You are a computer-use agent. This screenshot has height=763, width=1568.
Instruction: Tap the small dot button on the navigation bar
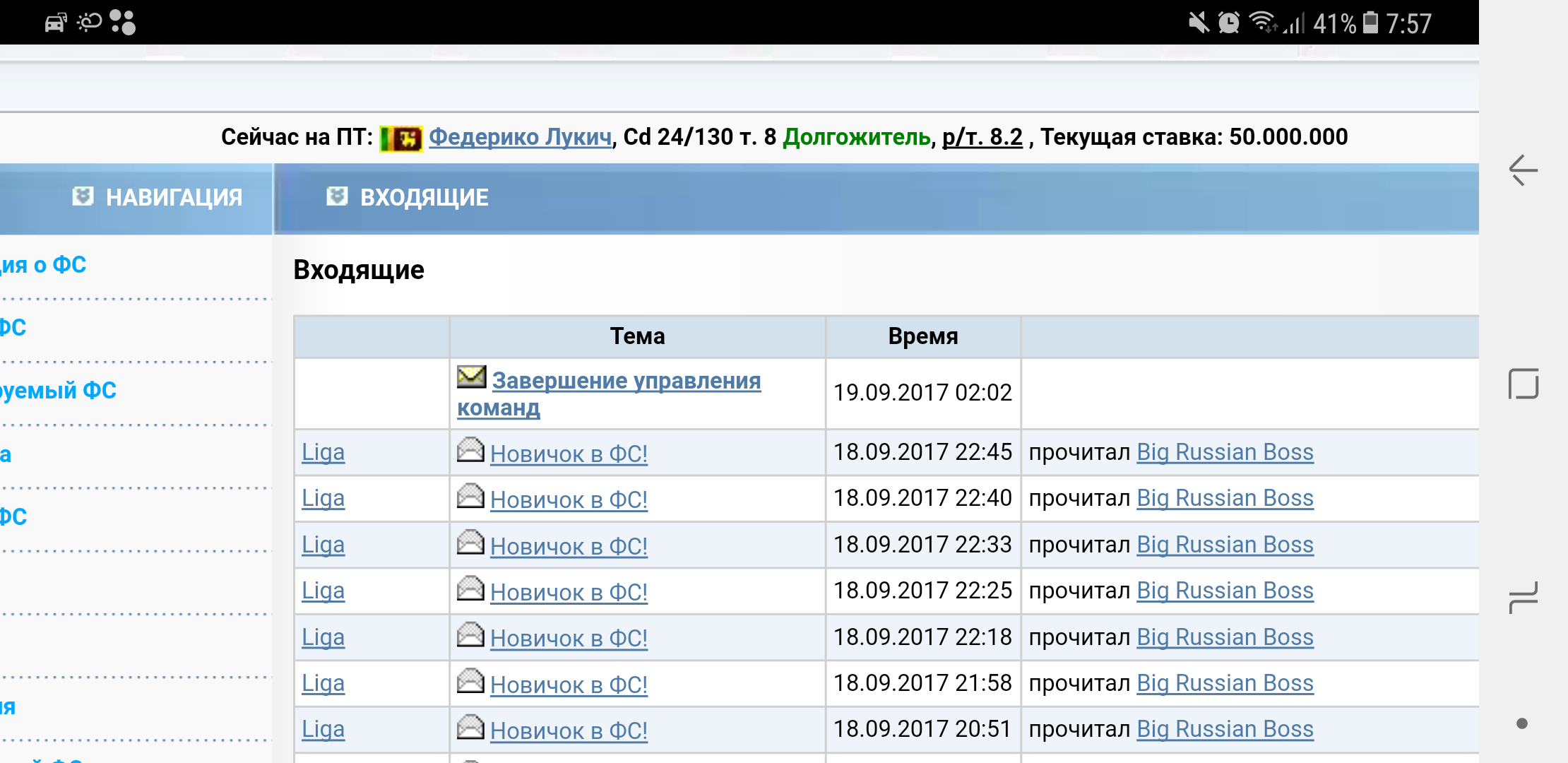1522,723
